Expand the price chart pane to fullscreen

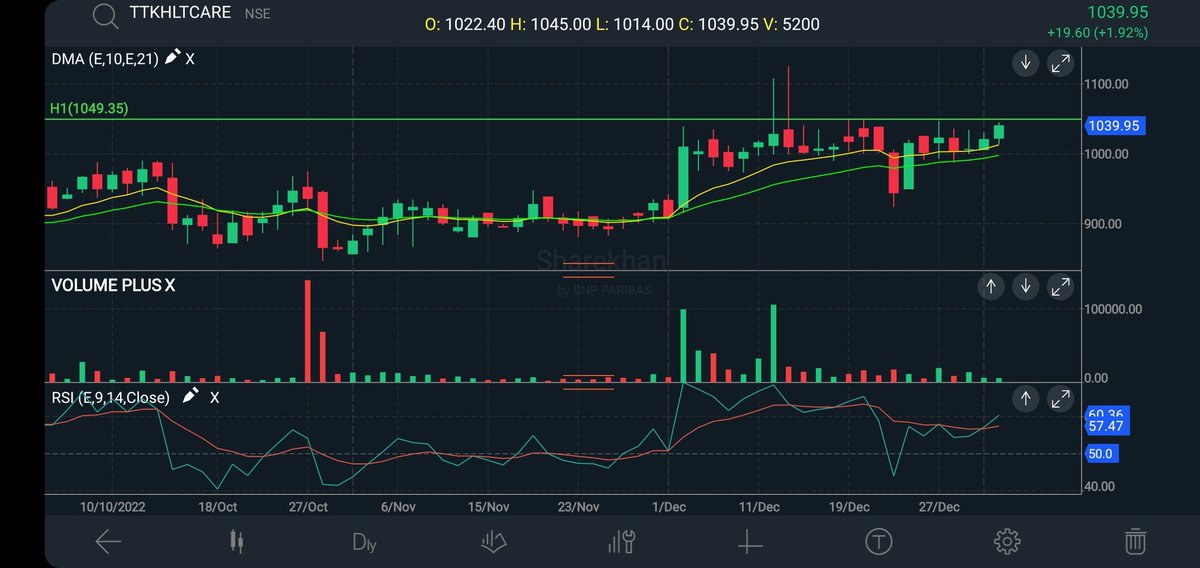1060,63
